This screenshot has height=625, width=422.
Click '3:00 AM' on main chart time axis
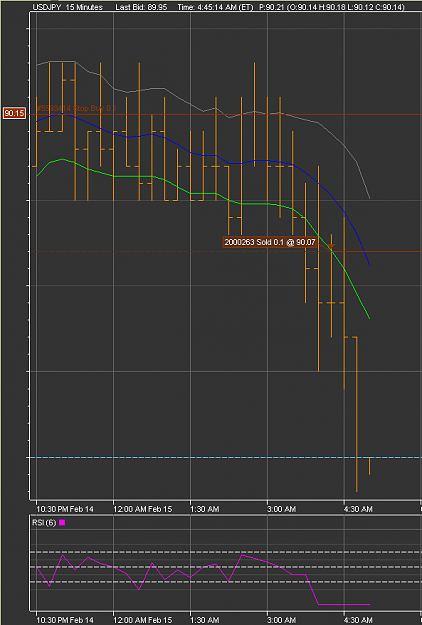click(282, 509)
